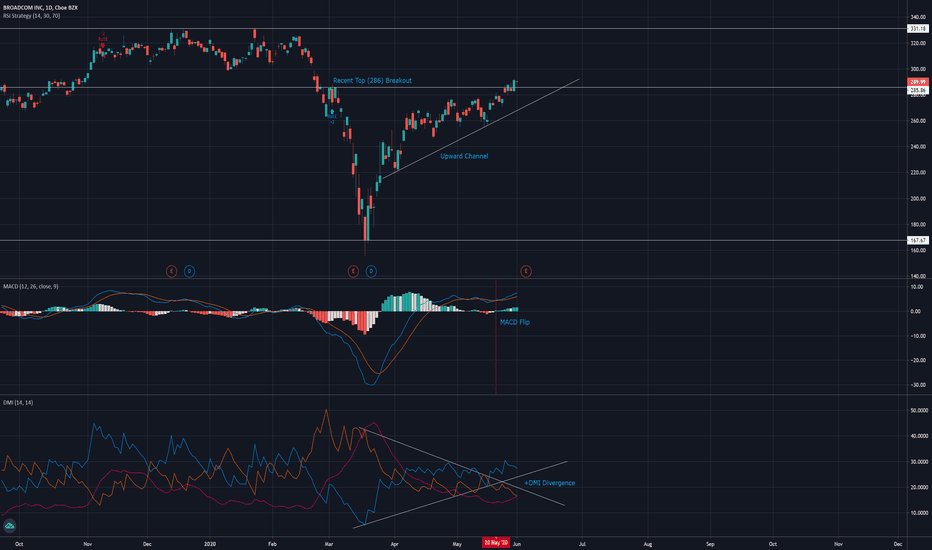Click the '+DMI Divergence' text annotation
The height and width of the screenshot is (550, 932).
[x=550, y=483]
